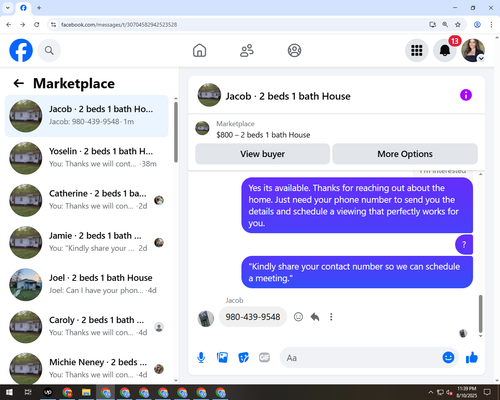This screenshot has height=400, width=500.
Task: Click the 980-439-9548 message bubble
Action: [x=253, y=317]
